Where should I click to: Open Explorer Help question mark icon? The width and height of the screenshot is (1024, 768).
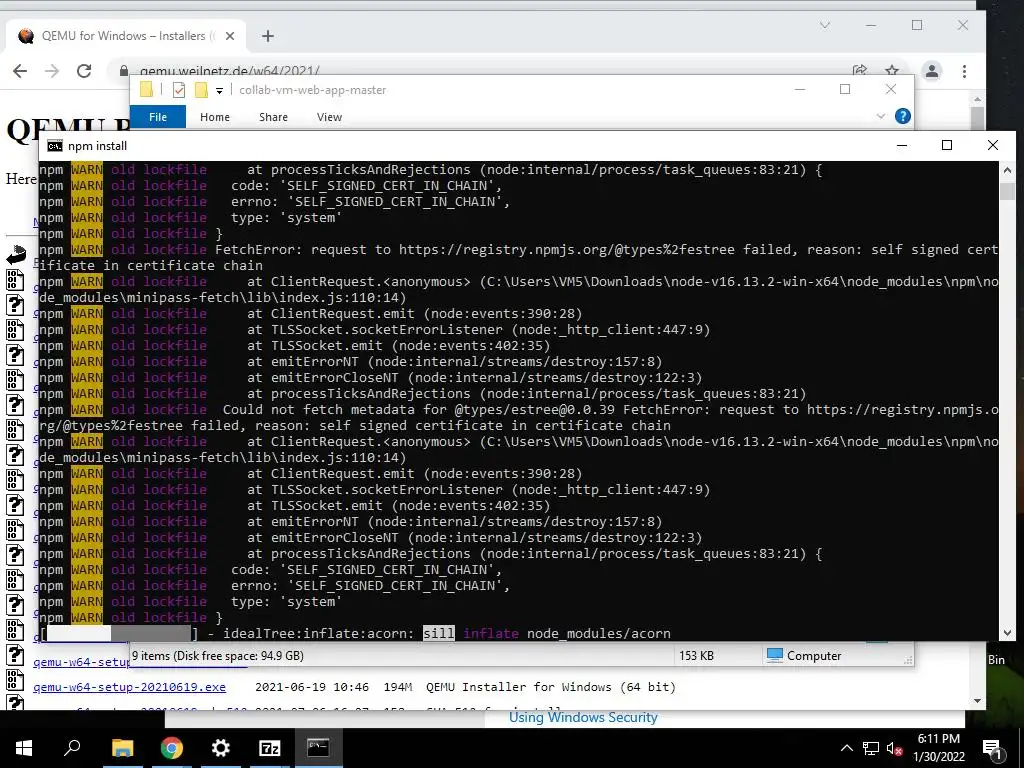click(903, 116)
